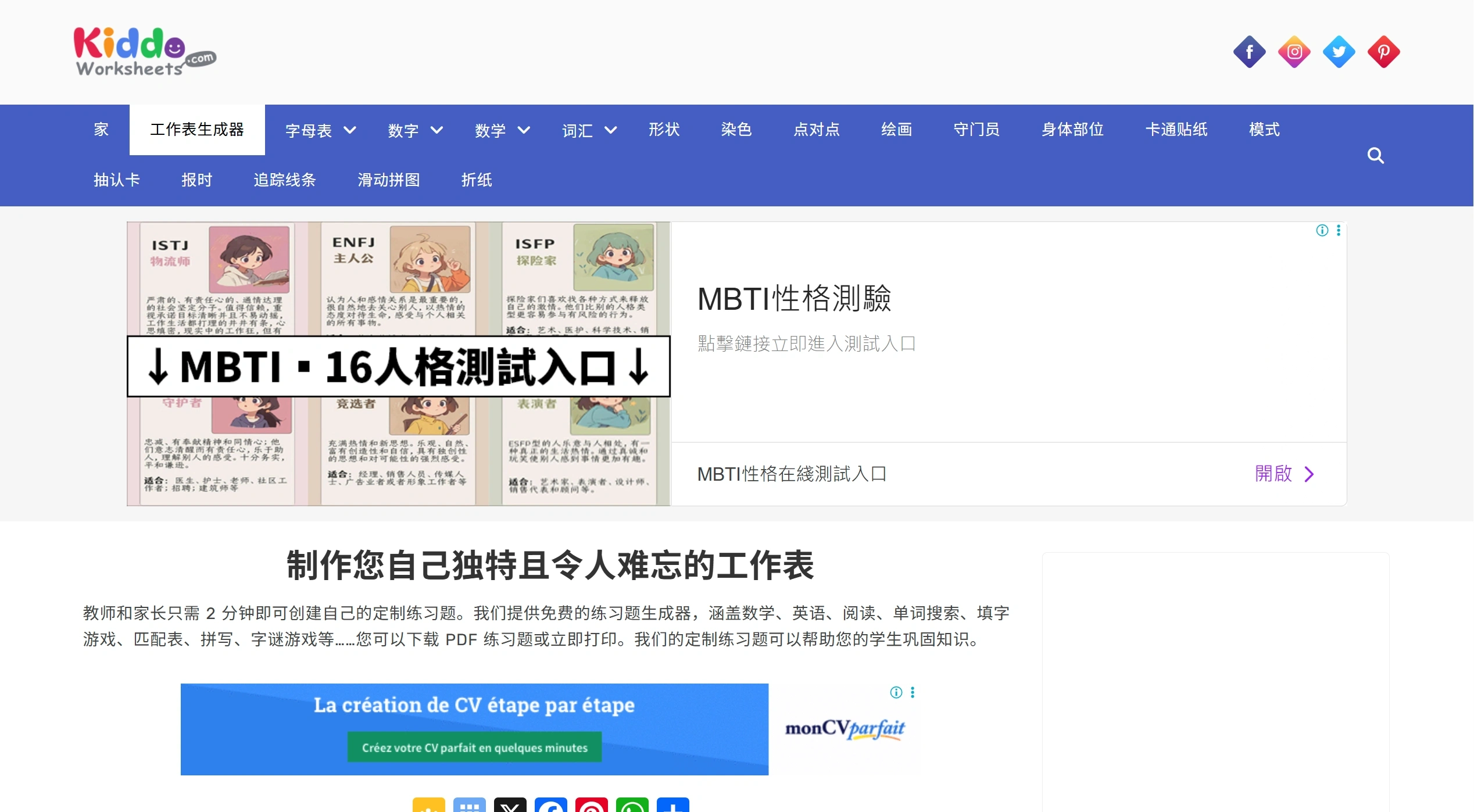This screenshot has width=1474, height=812.
Task: Open the 滑动拼图 menu item
Action: tap(388, 180)
